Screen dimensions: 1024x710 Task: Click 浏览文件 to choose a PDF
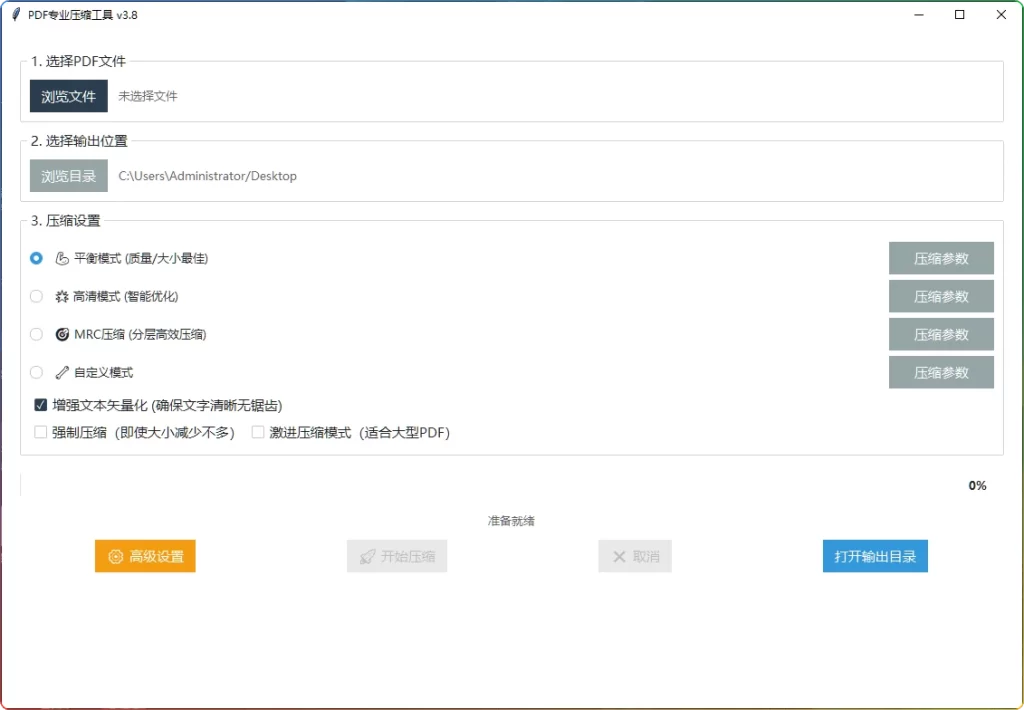tap(67, 96)
